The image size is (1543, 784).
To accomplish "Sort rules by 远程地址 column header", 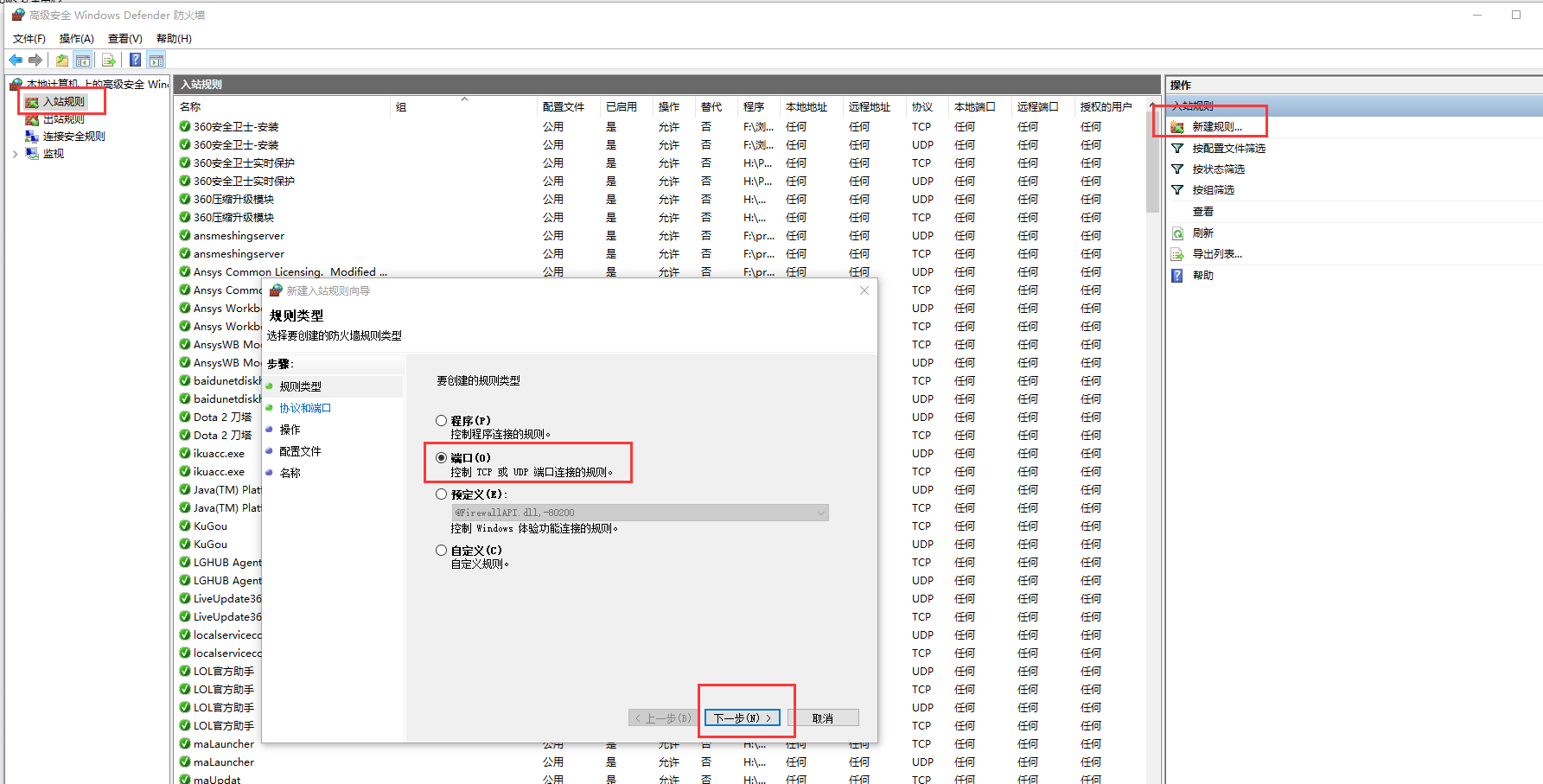I will pyautogui.click(x=875, y=106).
